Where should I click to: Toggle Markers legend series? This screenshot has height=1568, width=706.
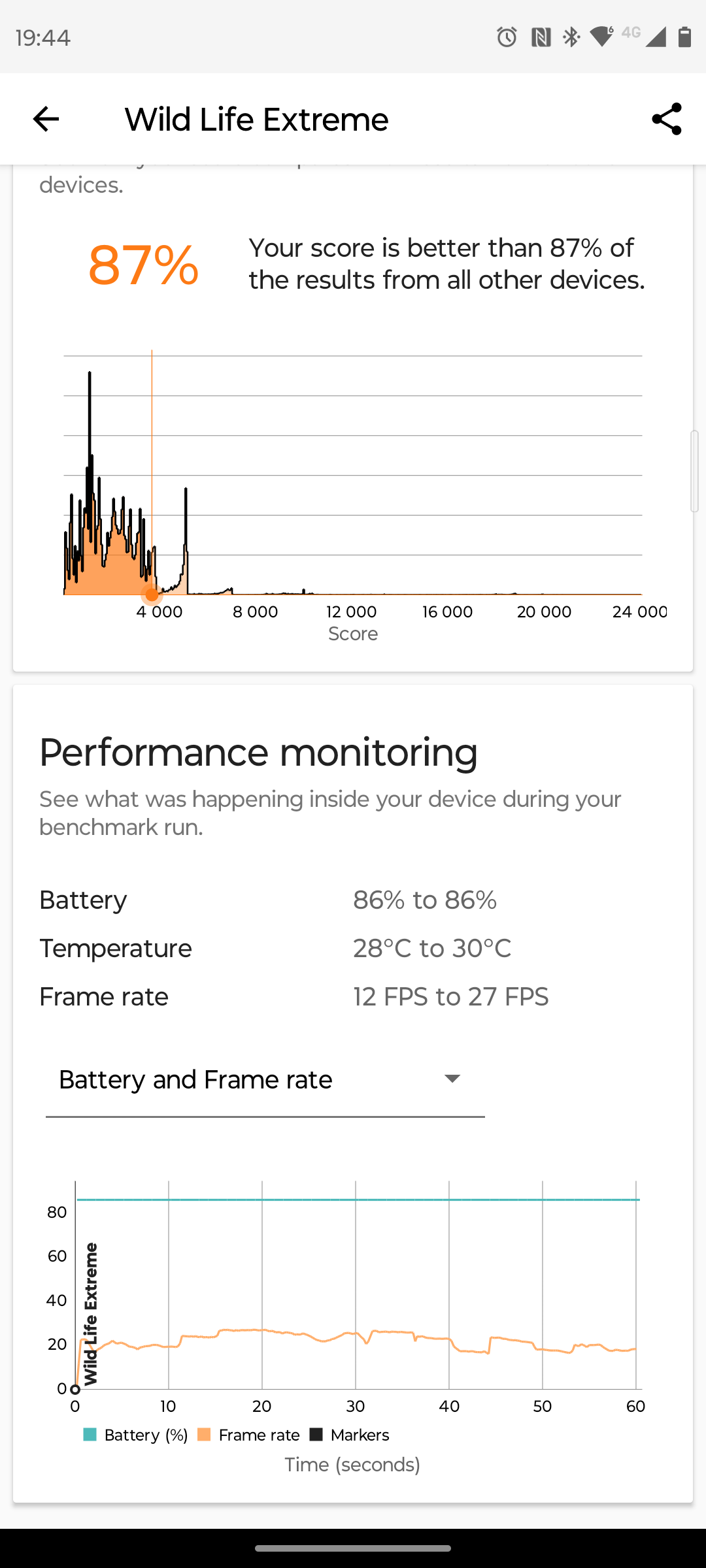pyautogui.click(x=349, y=1435)
